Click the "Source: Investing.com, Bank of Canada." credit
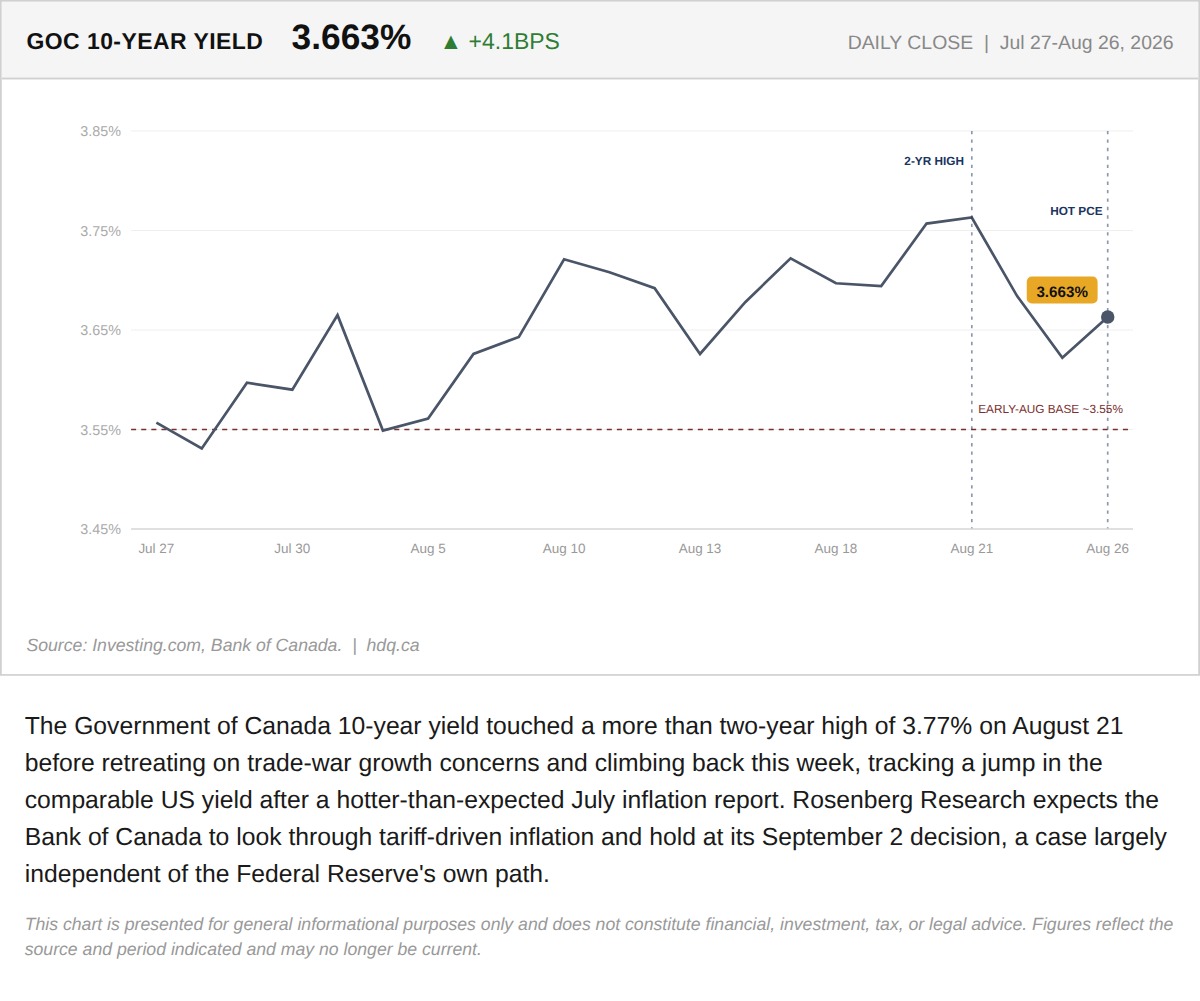This screenshot has width=1200, height=1001. pos(184,645)
